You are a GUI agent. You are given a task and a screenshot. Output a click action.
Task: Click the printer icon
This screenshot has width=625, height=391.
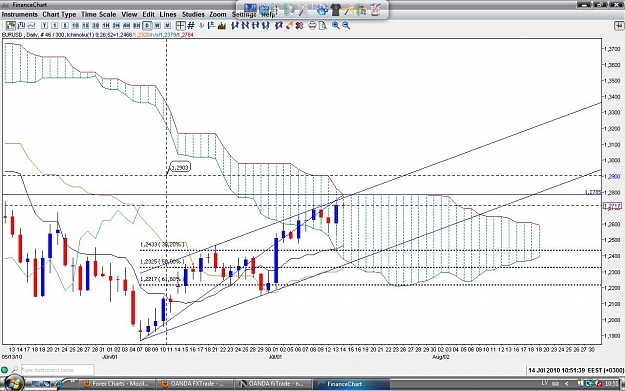[312, 26]
